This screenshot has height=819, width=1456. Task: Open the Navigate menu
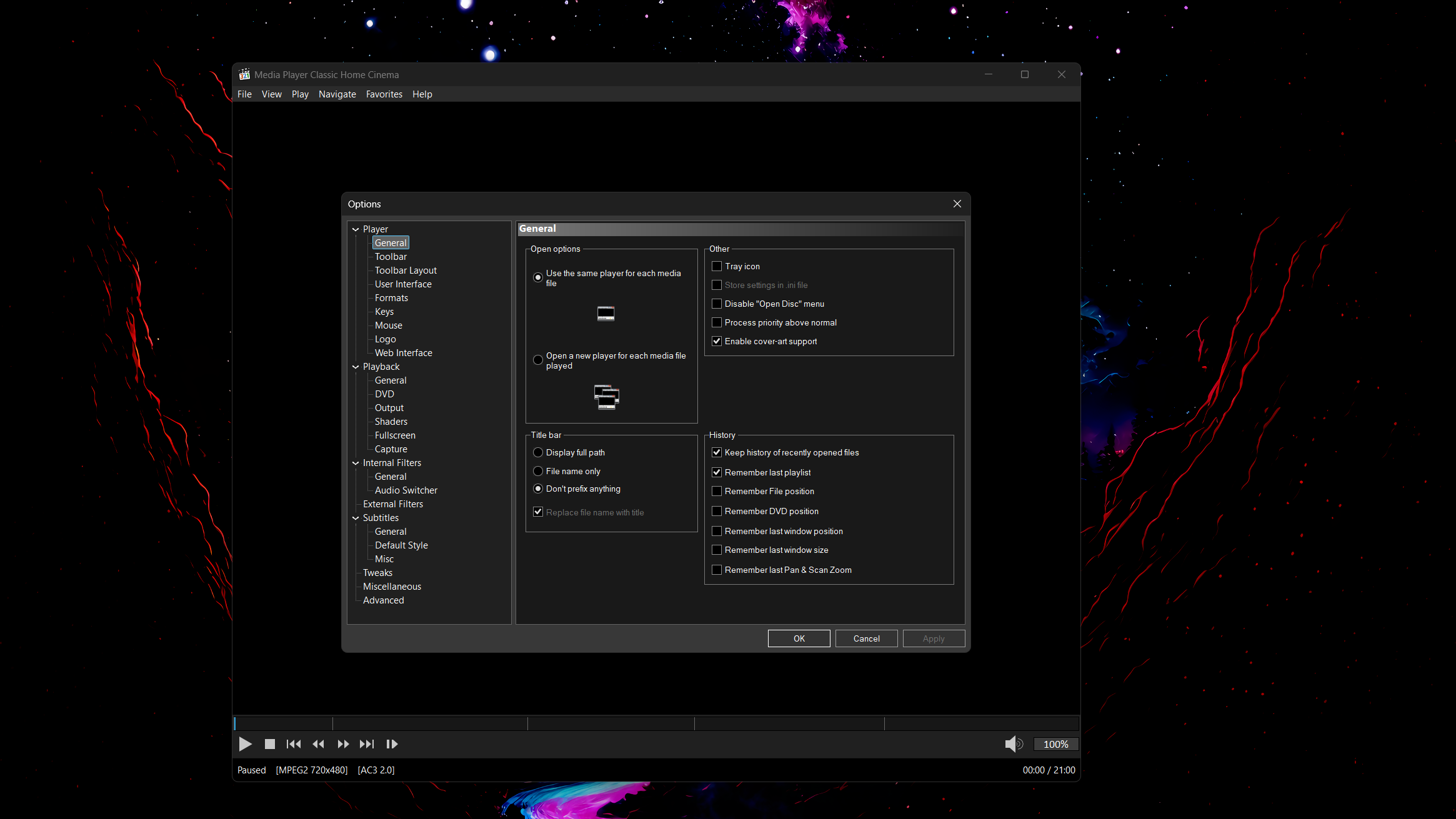pos(337,94)
